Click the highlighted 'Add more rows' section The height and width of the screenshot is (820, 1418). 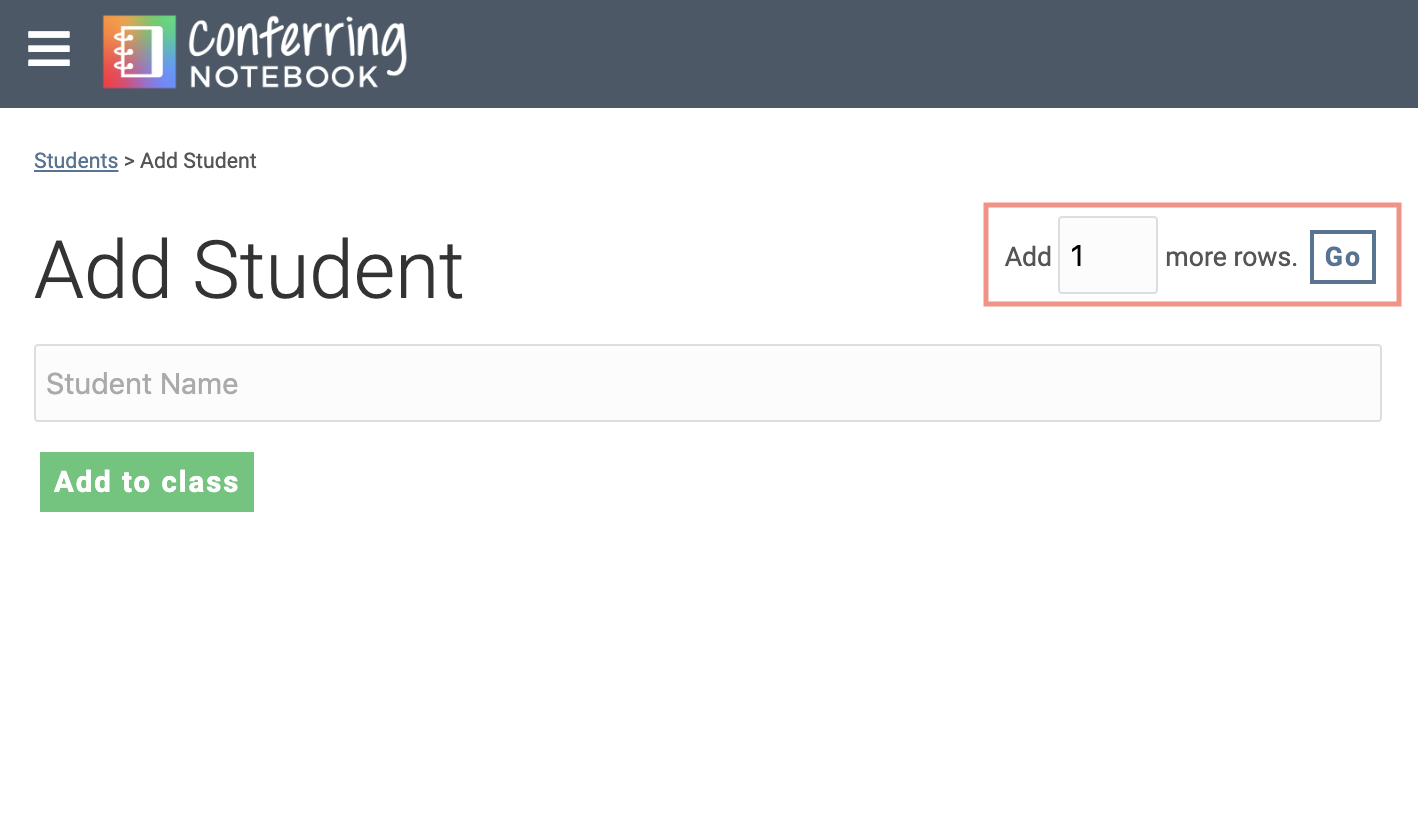[1191, 255]
